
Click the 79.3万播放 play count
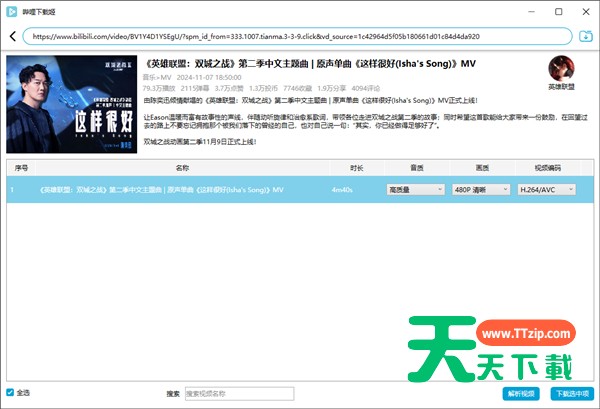click(159, 88)
